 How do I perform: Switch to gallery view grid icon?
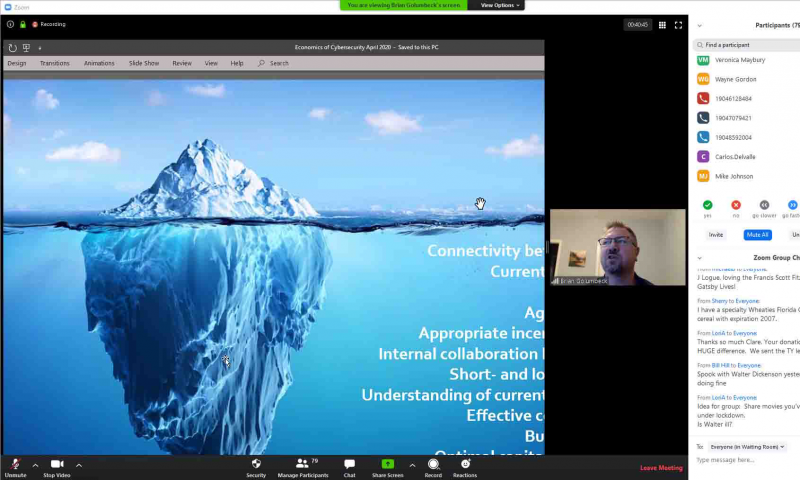click(662, 25)
